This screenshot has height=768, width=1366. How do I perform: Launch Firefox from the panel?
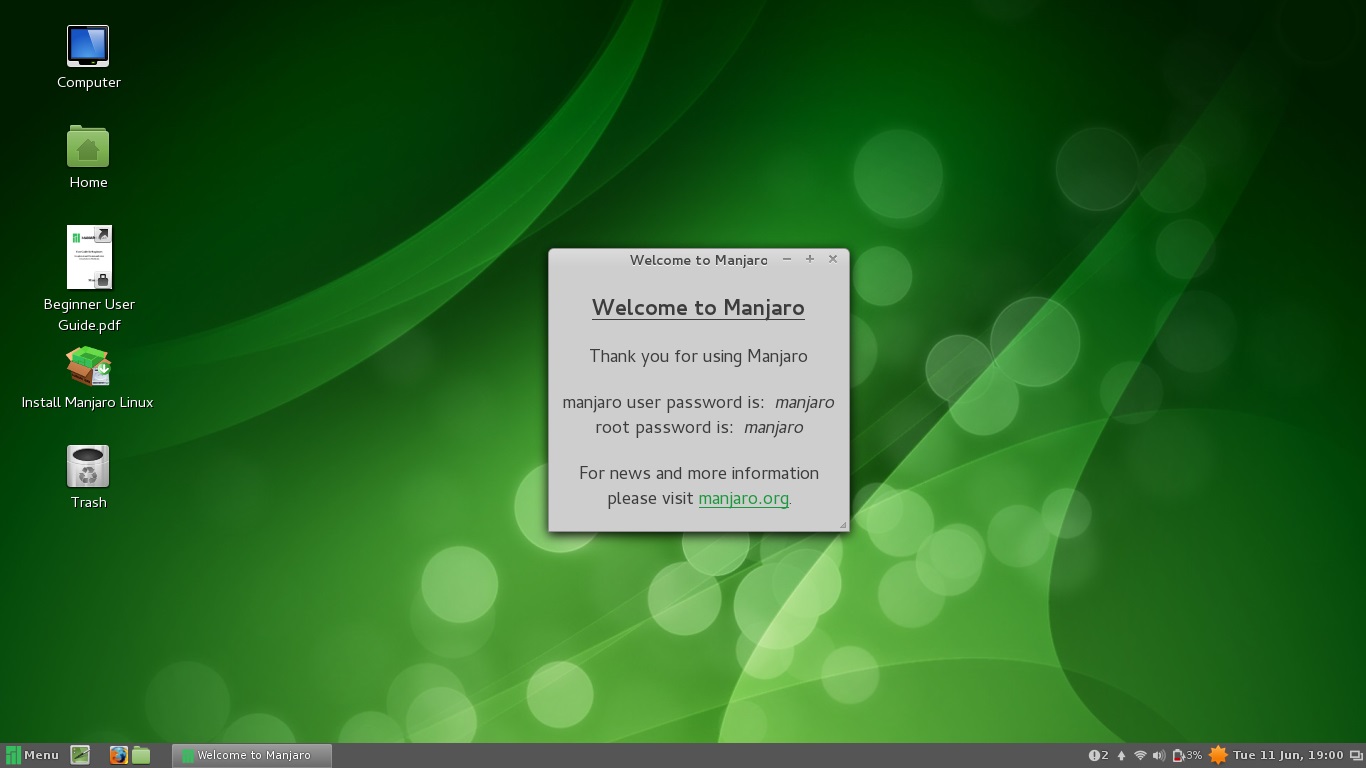119,755
